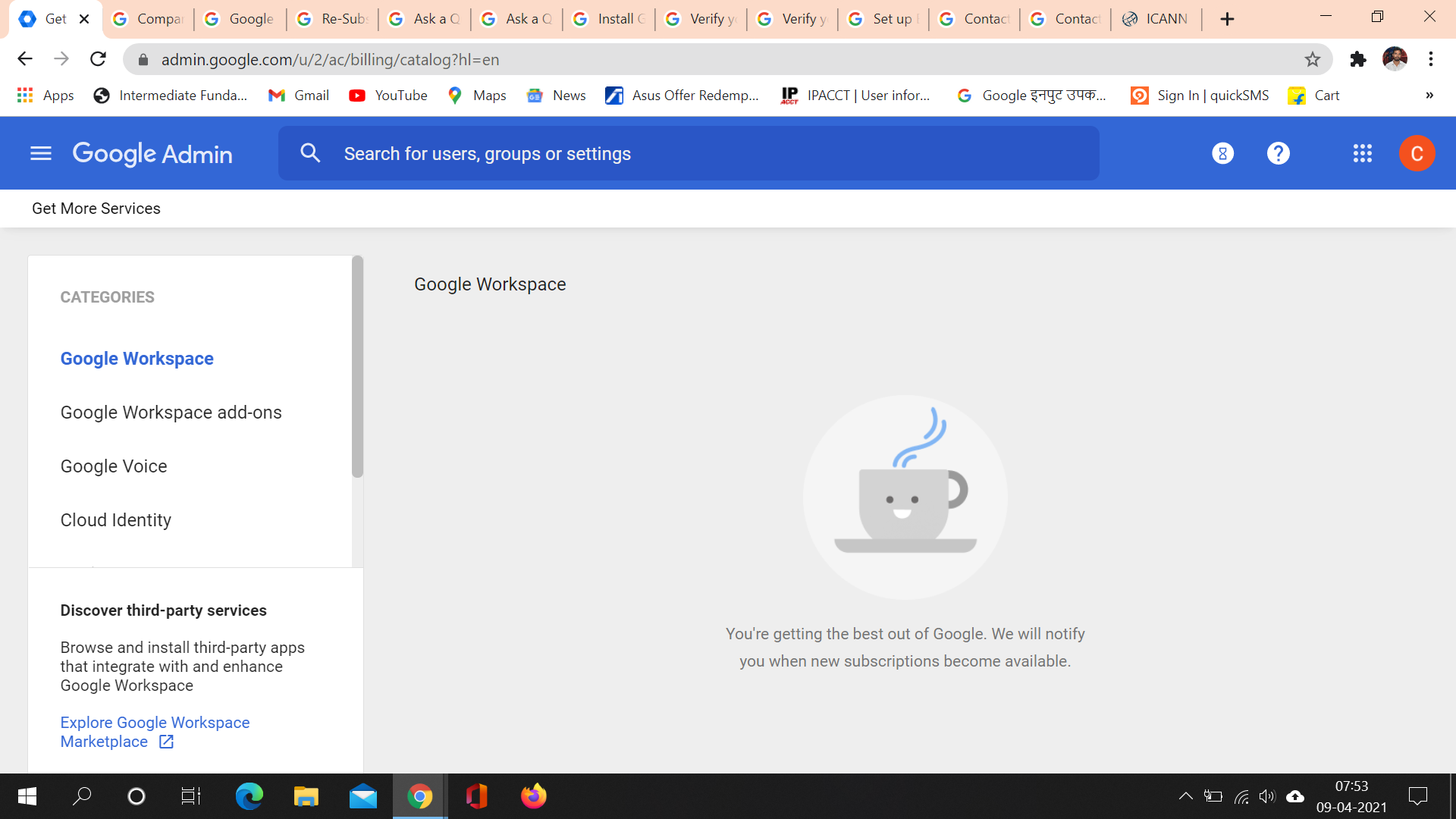
Task: Open the Help question mark icon
Action: (x=1279, y=154)
